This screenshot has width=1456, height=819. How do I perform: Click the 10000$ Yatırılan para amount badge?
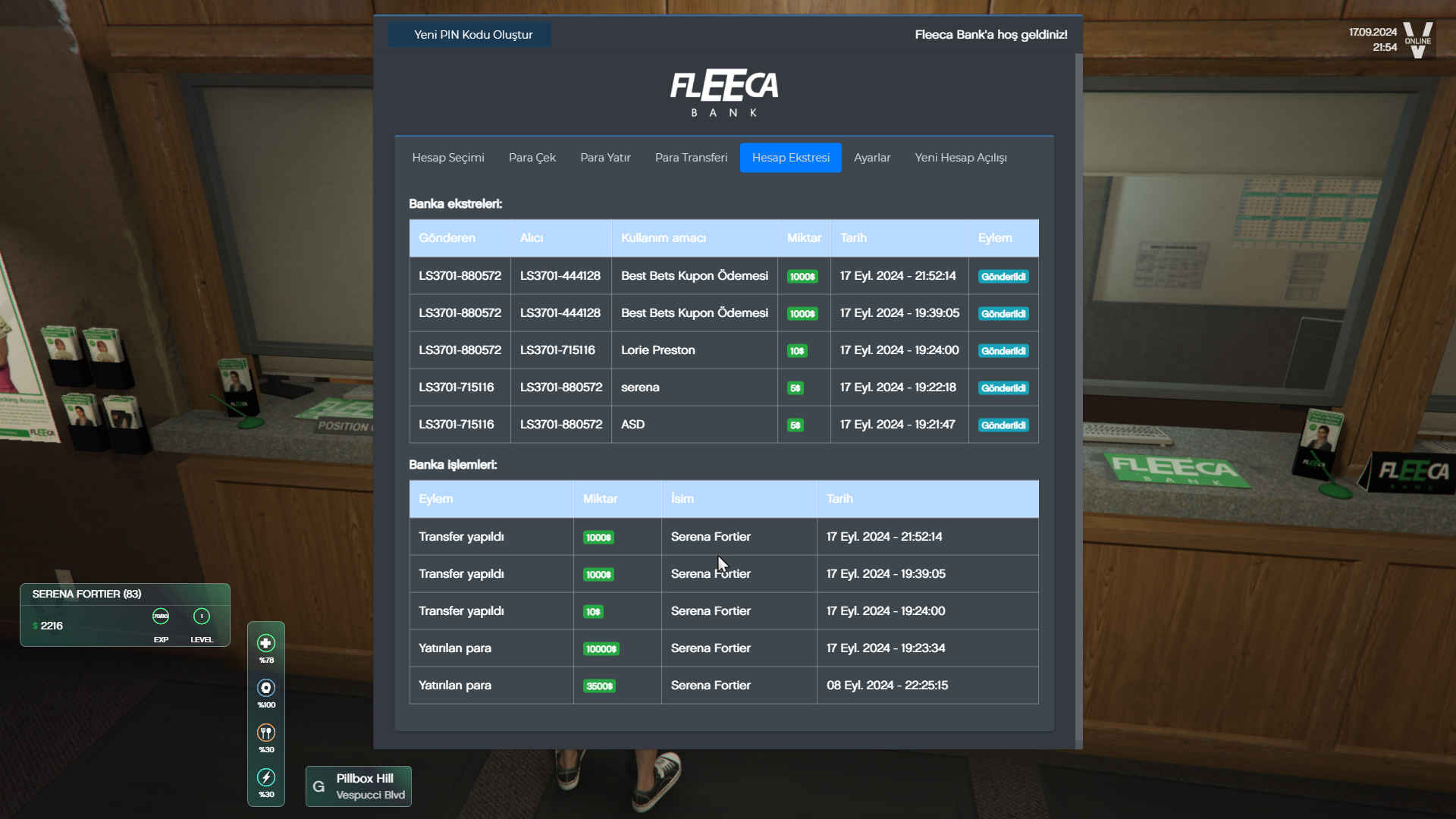coord(601,649)
